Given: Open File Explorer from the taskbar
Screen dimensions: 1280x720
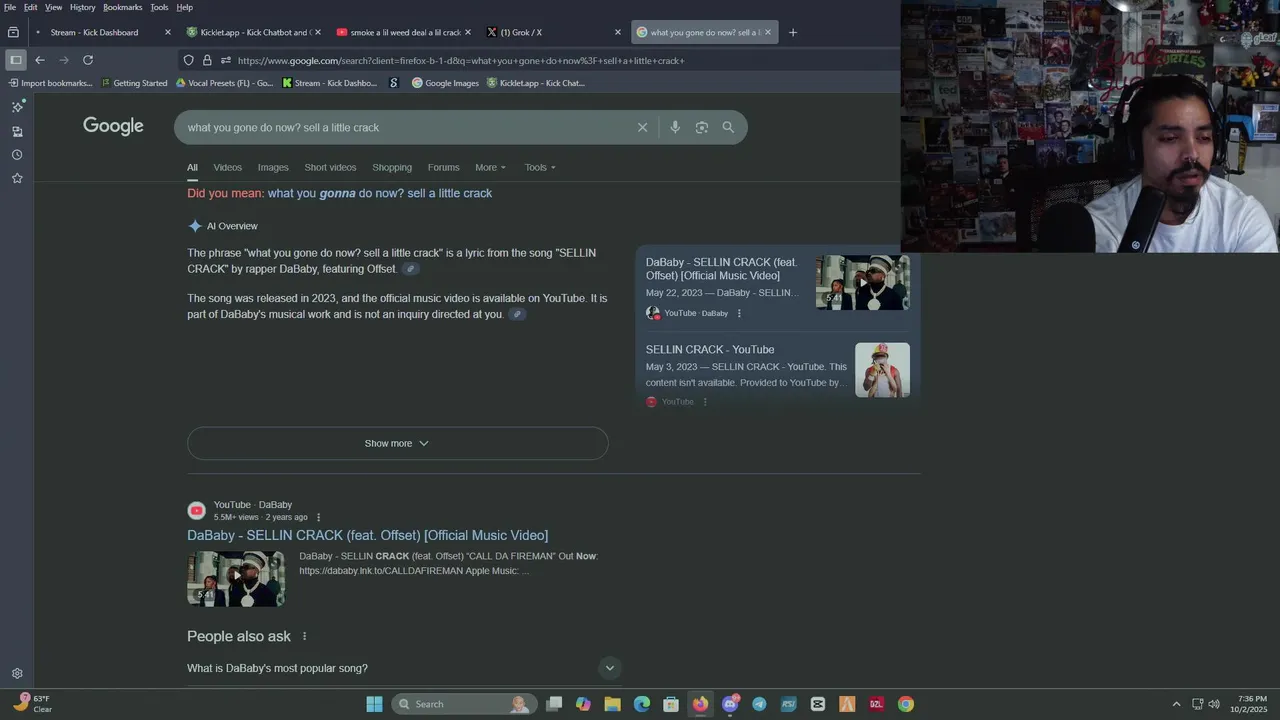Looking at the screenshot, I should point(613,704).
